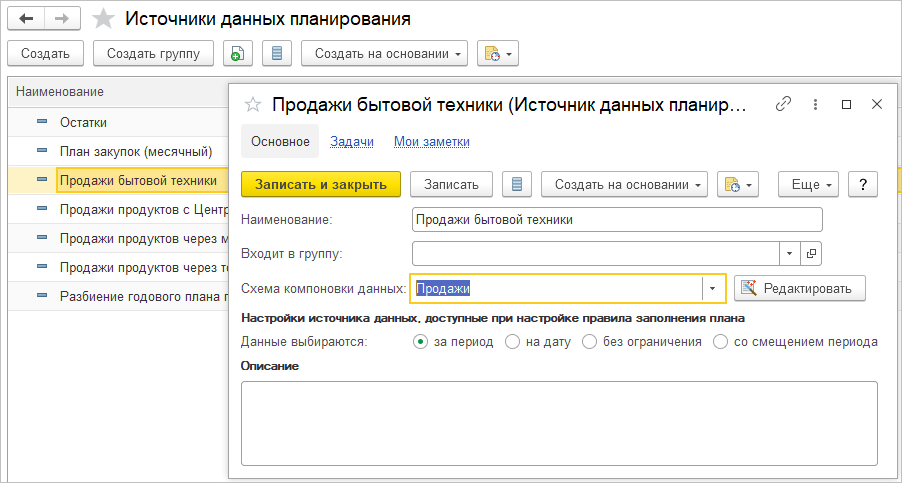This screenshot has height=483, width=902.
Task: Star the Продажи бытовой техники dialog as favorite
Action: point(253,104)
